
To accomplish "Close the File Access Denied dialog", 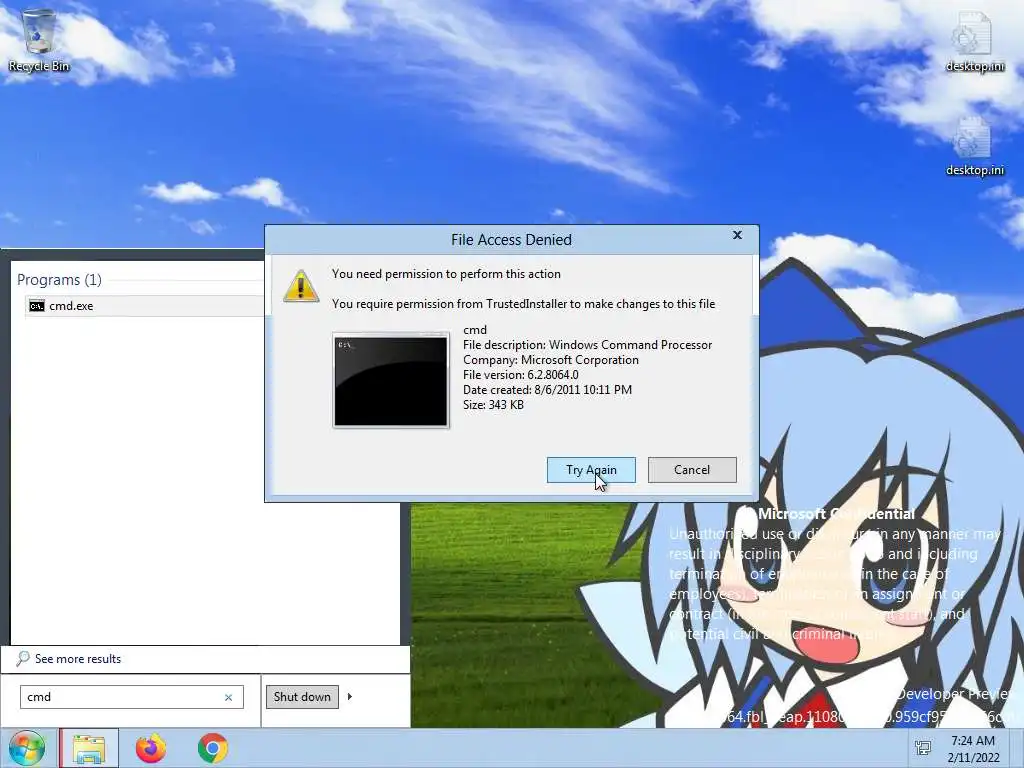I will pyautogui.click(x=737, y=235).
